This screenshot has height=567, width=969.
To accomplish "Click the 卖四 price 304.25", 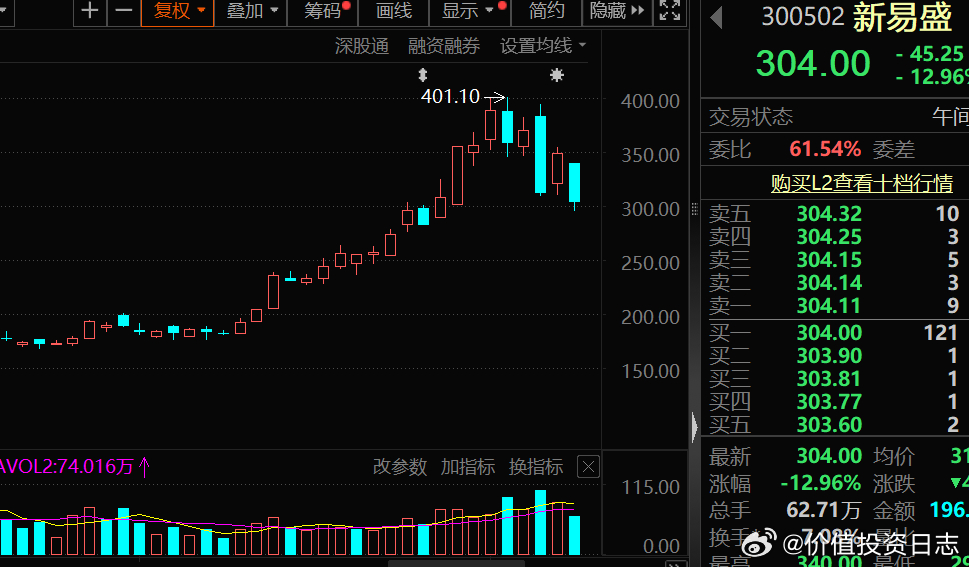I will click(829, 237).
